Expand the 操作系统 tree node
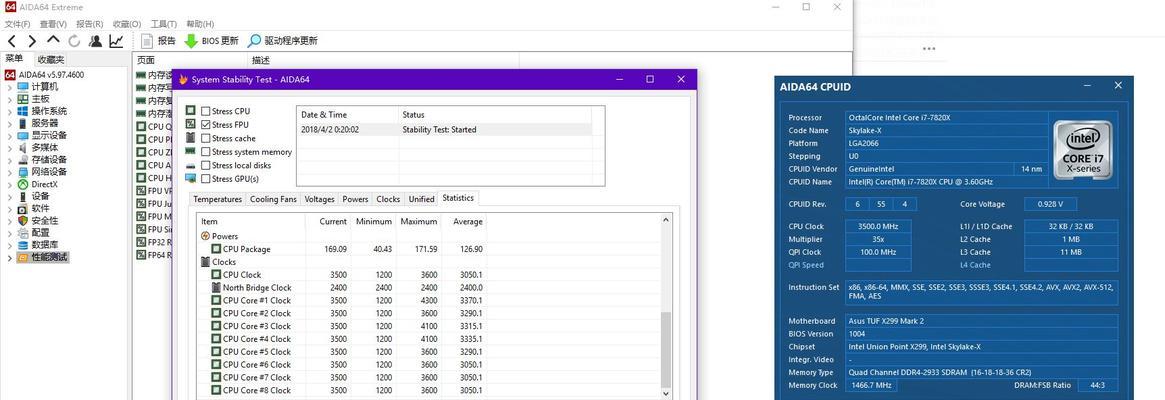The width and height of the screenshot is (1165, 400). 10,112
